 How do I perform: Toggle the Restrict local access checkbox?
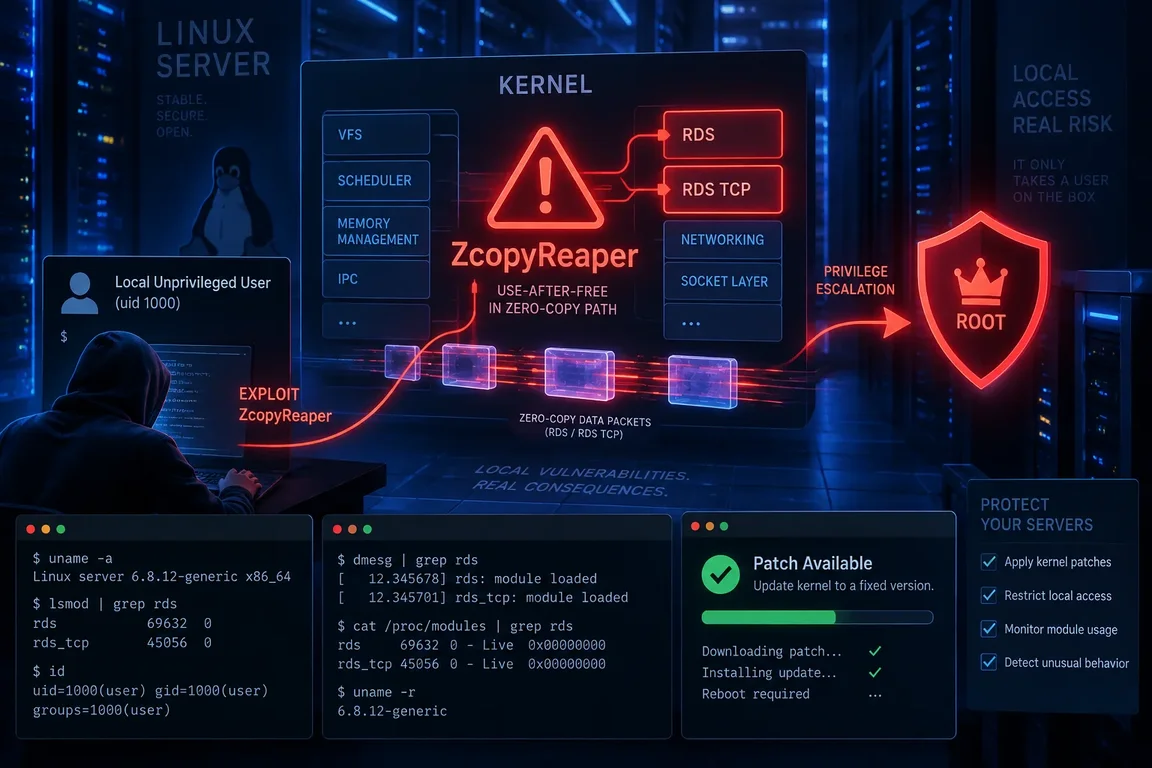[x=989, y=595]
